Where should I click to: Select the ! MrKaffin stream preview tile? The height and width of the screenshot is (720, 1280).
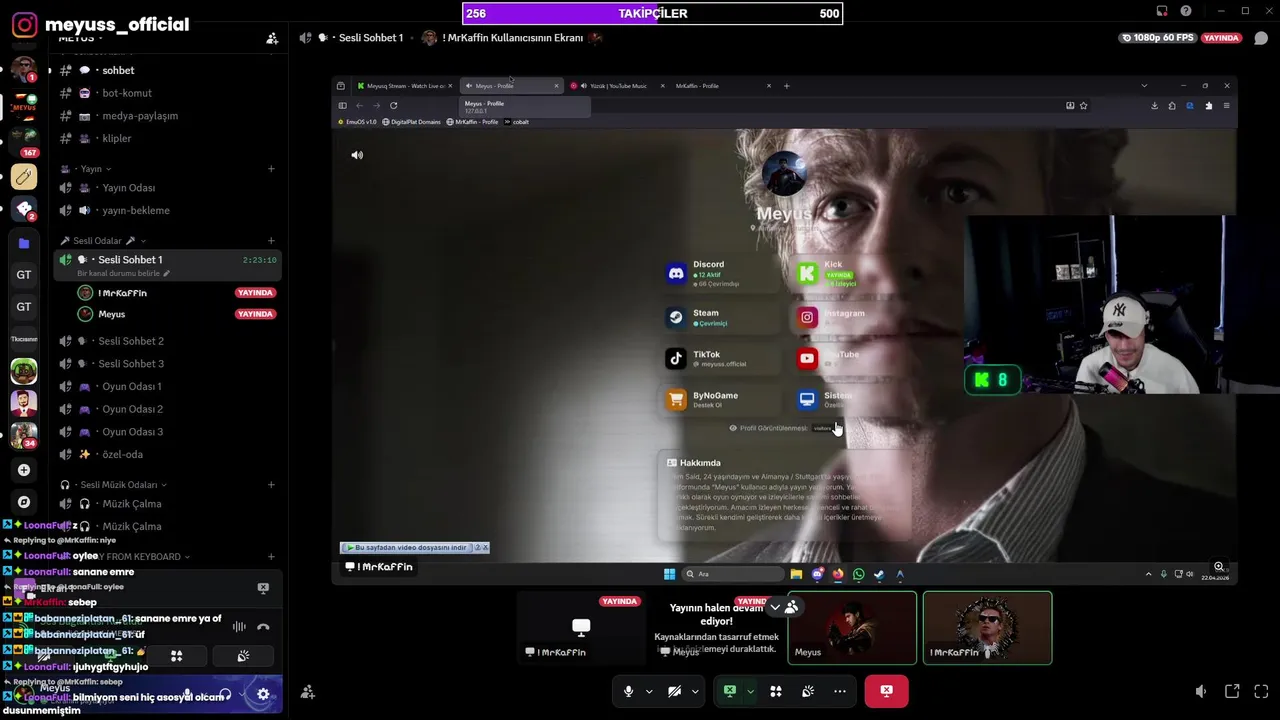pos(581,628)
